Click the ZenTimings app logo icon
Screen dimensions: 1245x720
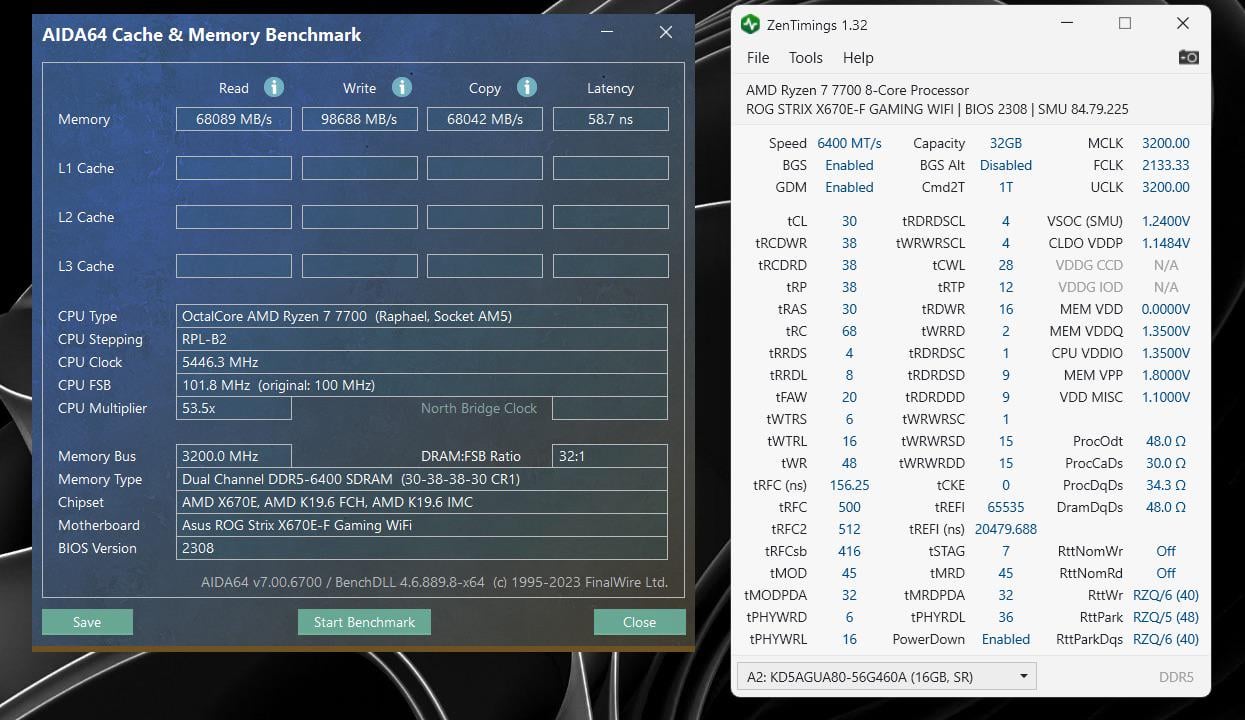[x=750, y=24]
